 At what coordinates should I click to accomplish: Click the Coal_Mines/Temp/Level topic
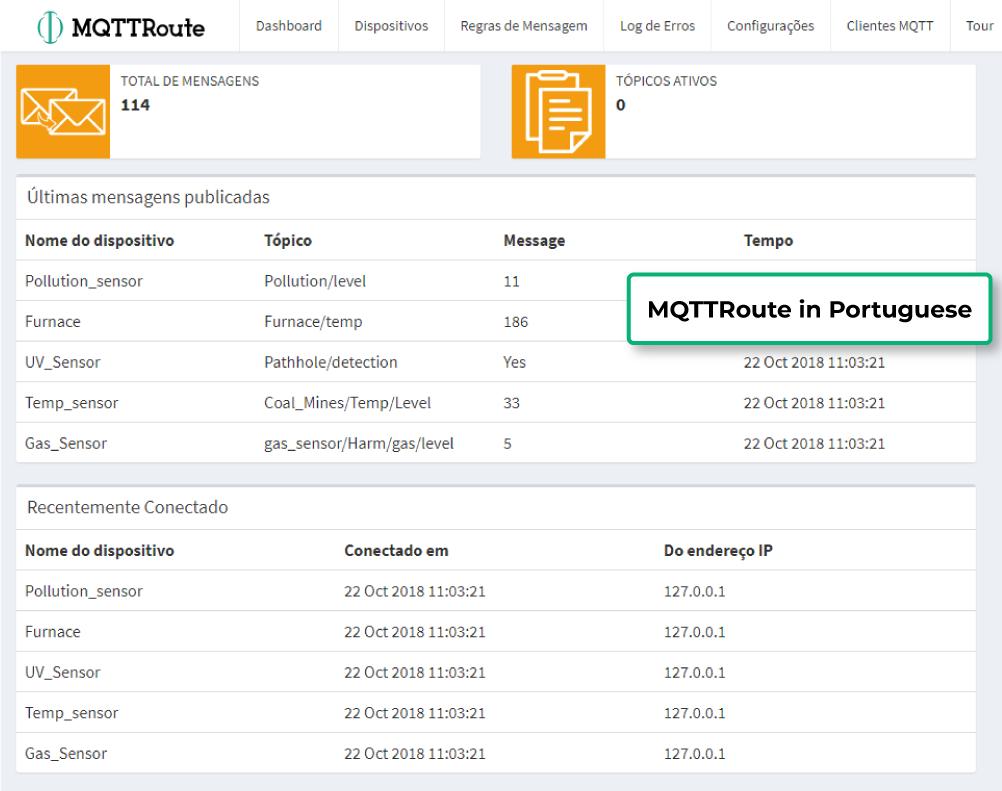(348, 403)
